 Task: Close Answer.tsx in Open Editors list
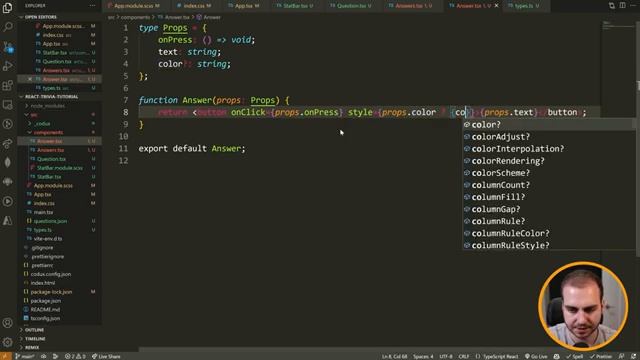pos(29,79)
